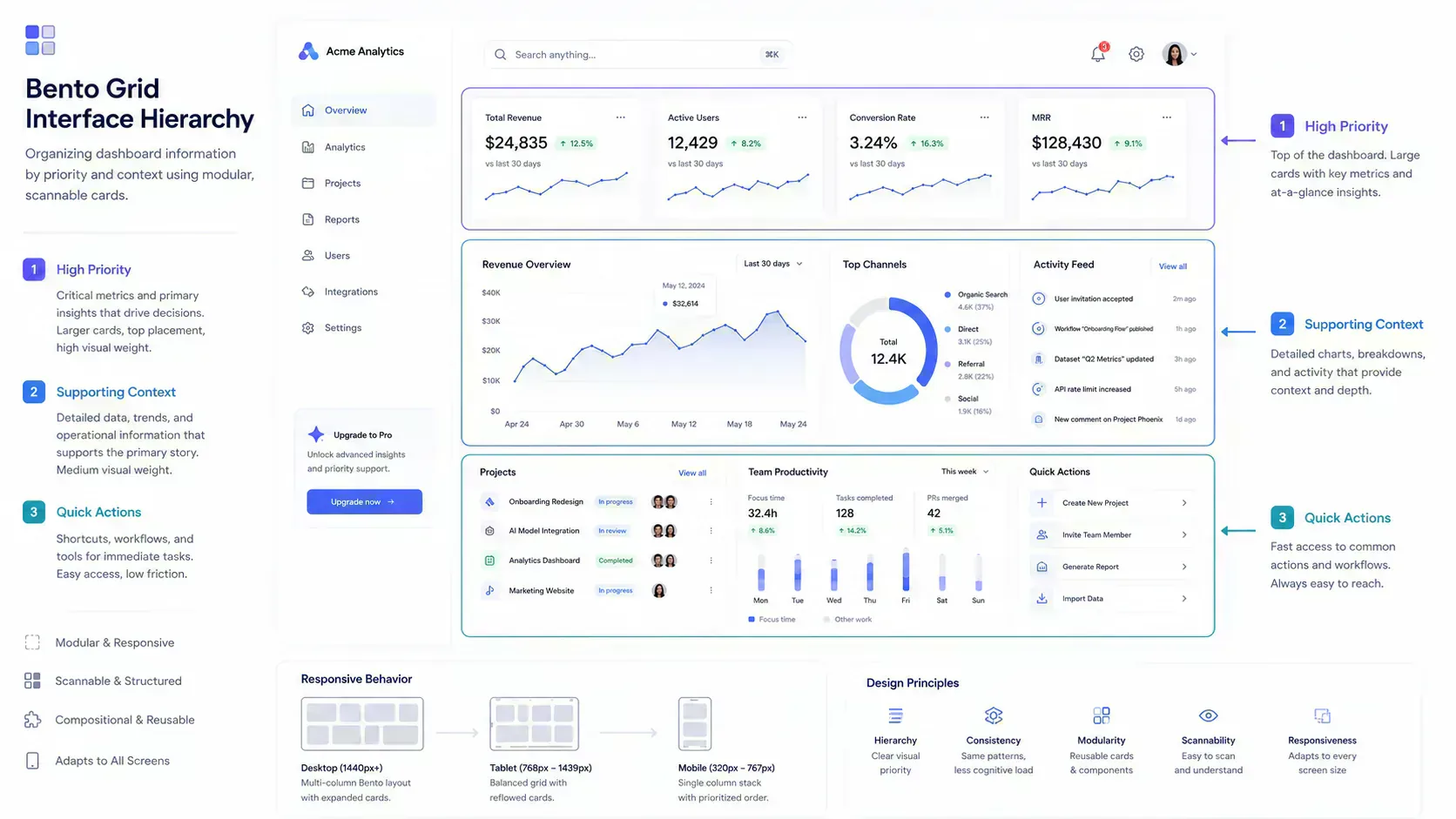Open options for Onboarding Redesign project
The width and height of the screenshot is (1456, 819).
point(711,501)
